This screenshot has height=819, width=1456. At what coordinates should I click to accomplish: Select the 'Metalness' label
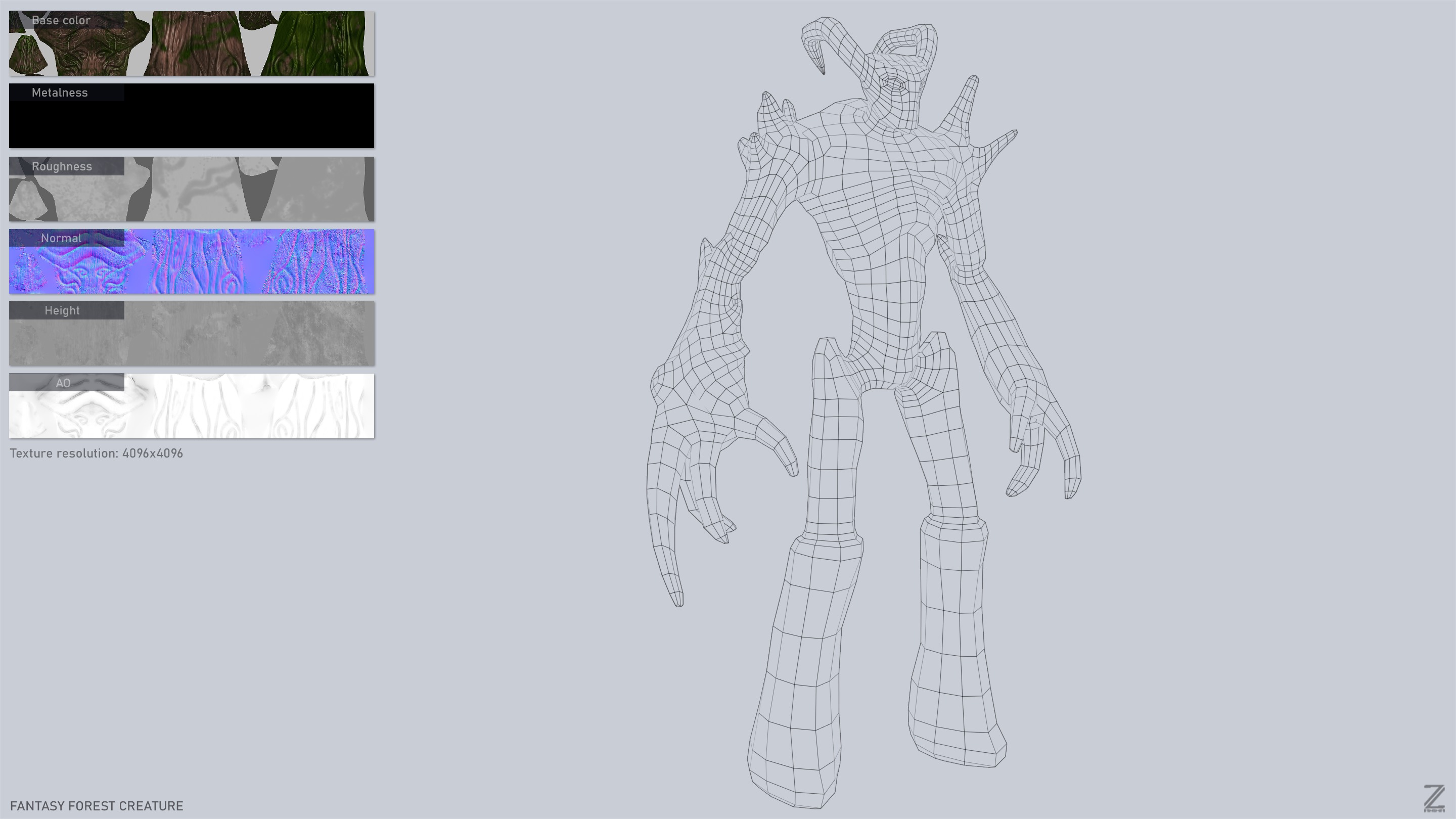[x=60, y=93]
